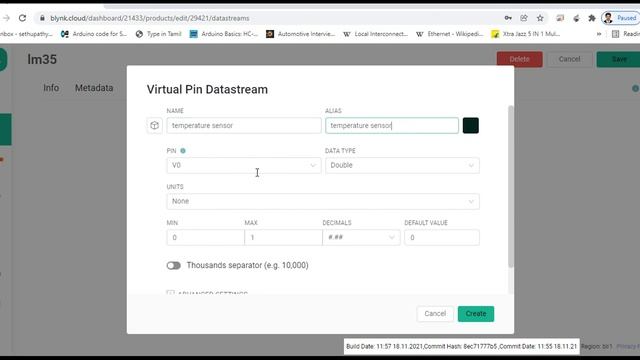
Task: Open the Pin V0 dropdown
Action: 244,165
